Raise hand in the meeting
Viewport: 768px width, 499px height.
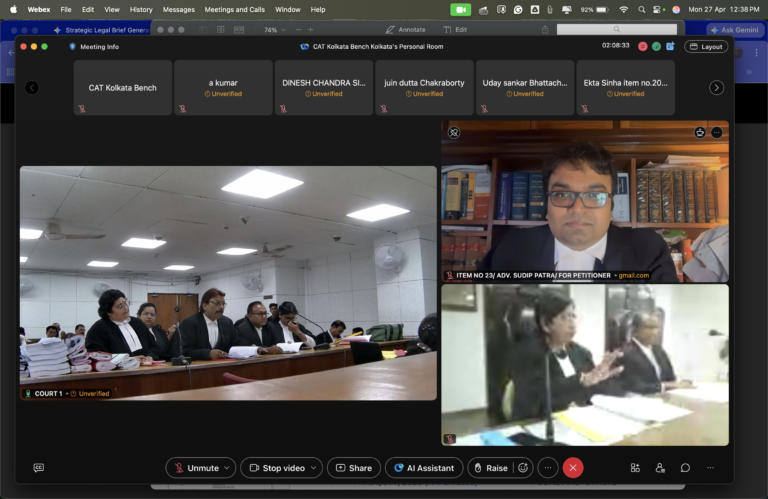(x=490, y=468)
